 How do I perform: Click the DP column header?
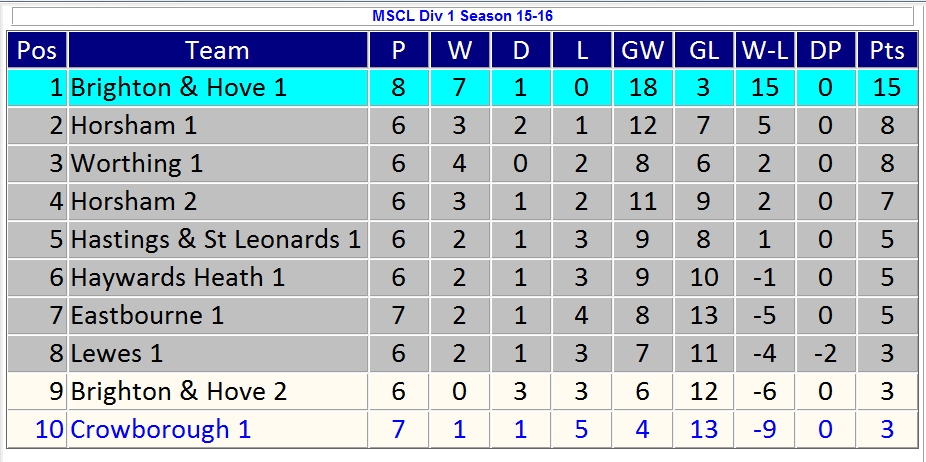point(825,50)
